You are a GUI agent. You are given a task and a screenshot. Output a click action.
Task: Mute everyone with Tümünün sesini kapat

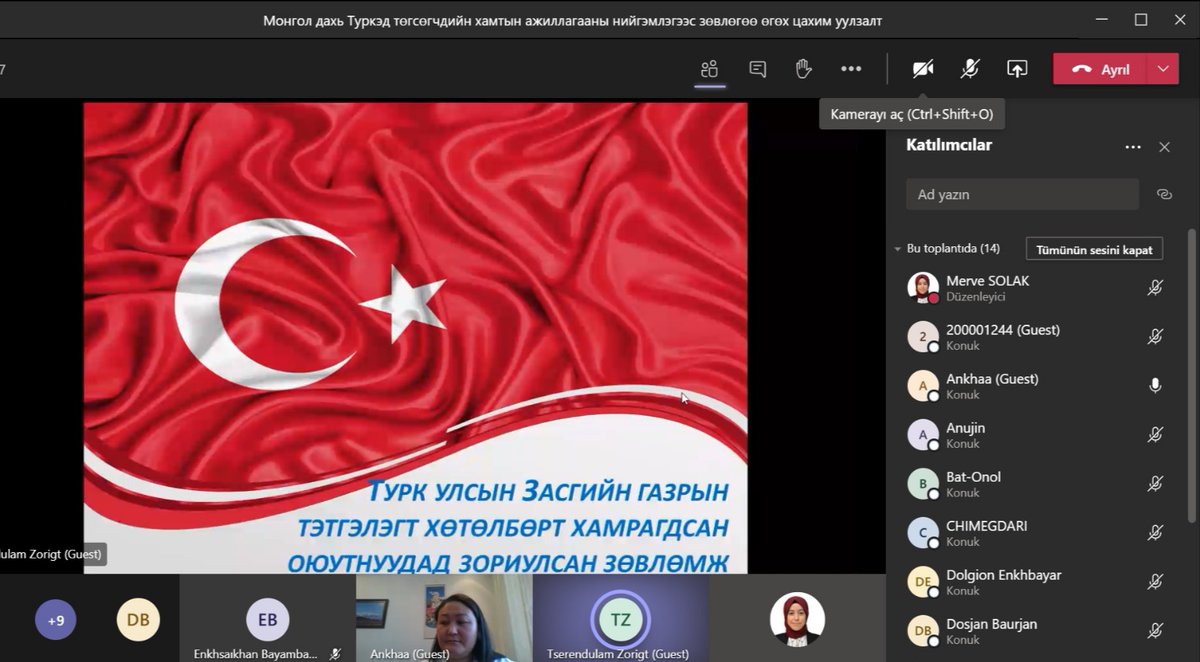click(x=1094, y=249)
